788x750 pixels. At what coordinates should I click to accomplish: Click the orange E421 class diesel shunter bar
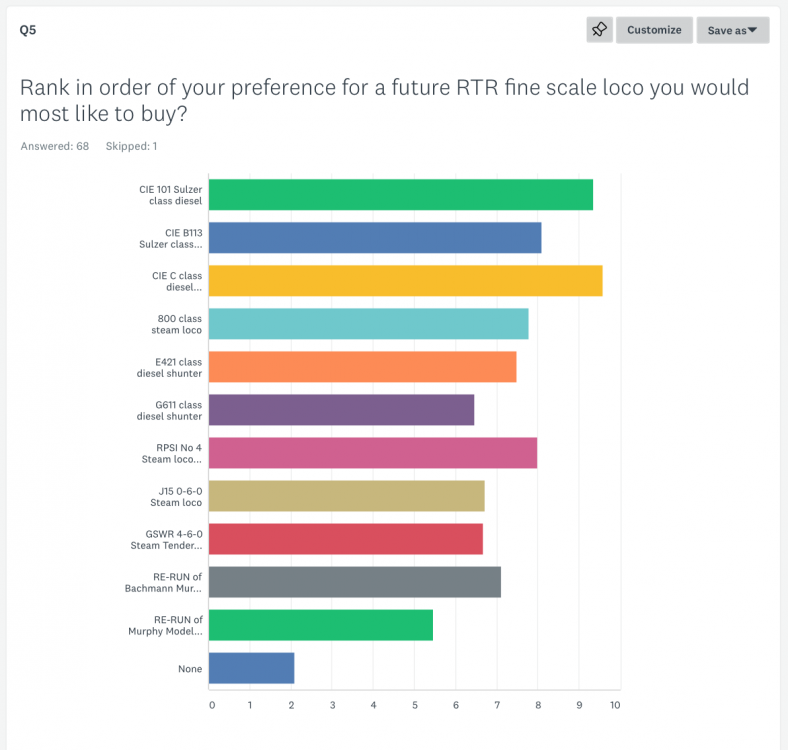pos(362,367)
